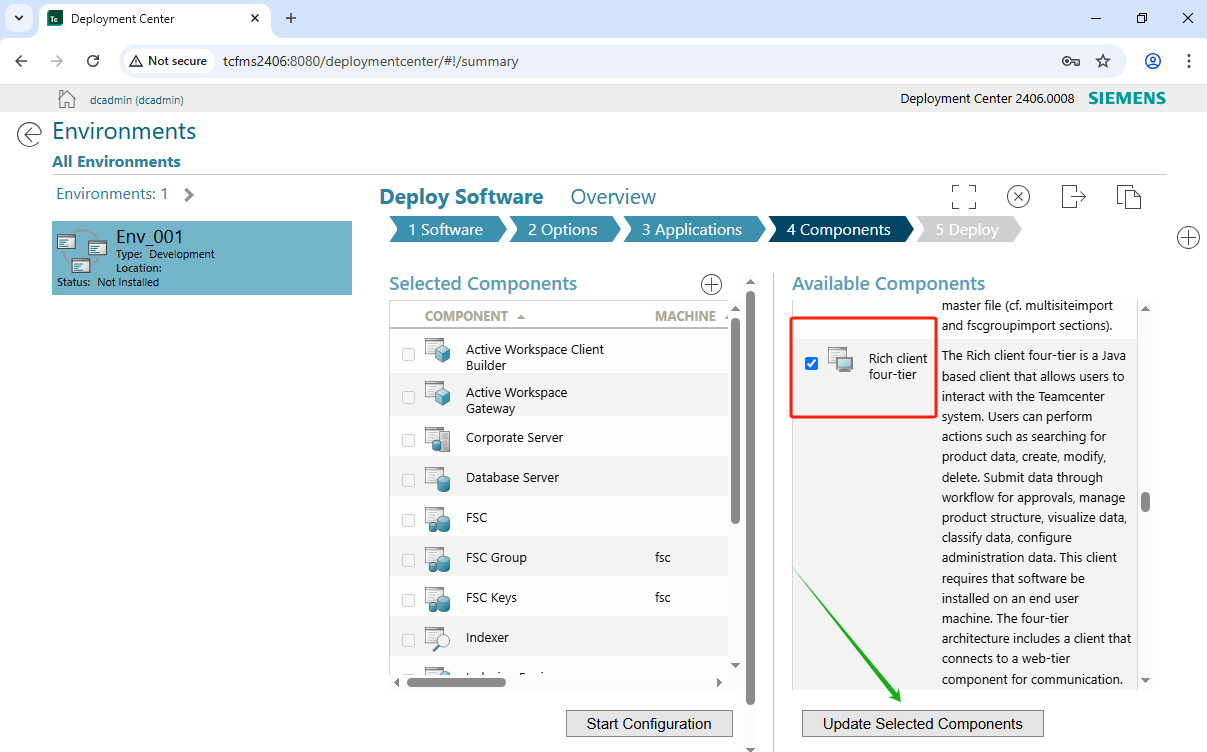The image size is (1207, 752).
Task: Select step 4 Components
Action: (x=838, y=230)
